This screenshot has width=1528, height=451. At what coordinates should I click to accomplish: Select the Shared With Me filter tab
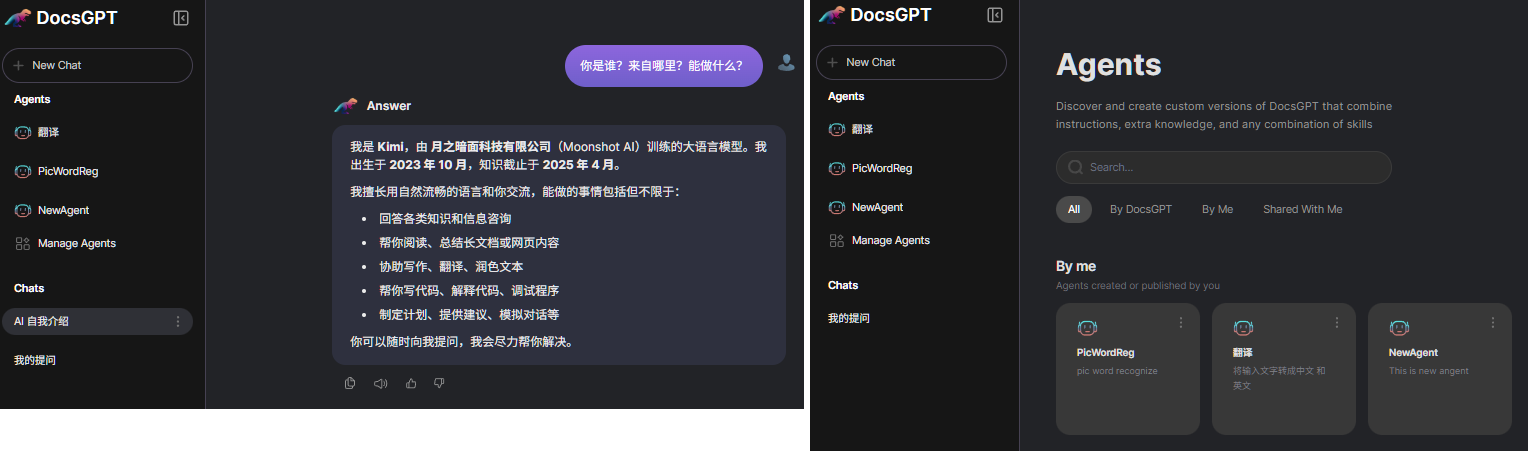(1302, 209)
